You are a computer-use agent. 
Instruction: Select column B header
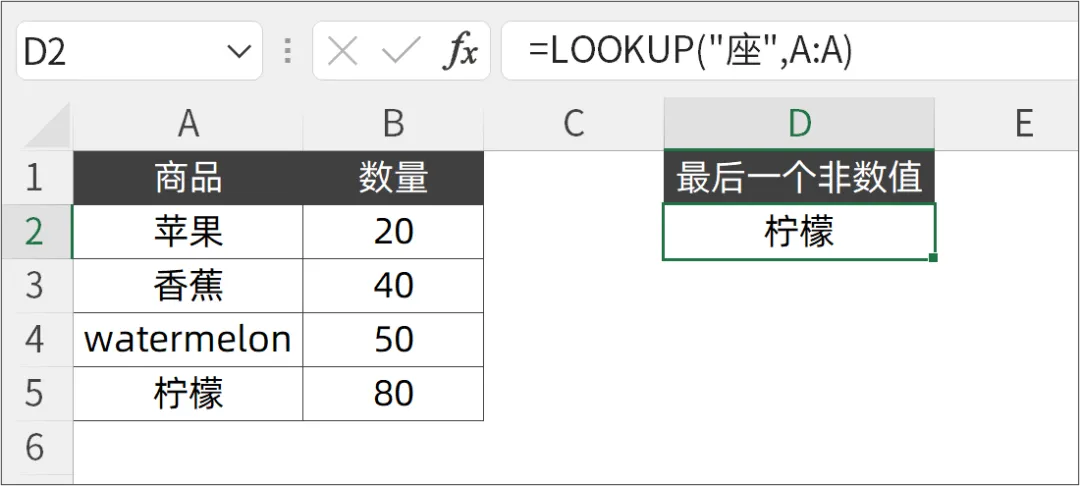tap(393, 124)
